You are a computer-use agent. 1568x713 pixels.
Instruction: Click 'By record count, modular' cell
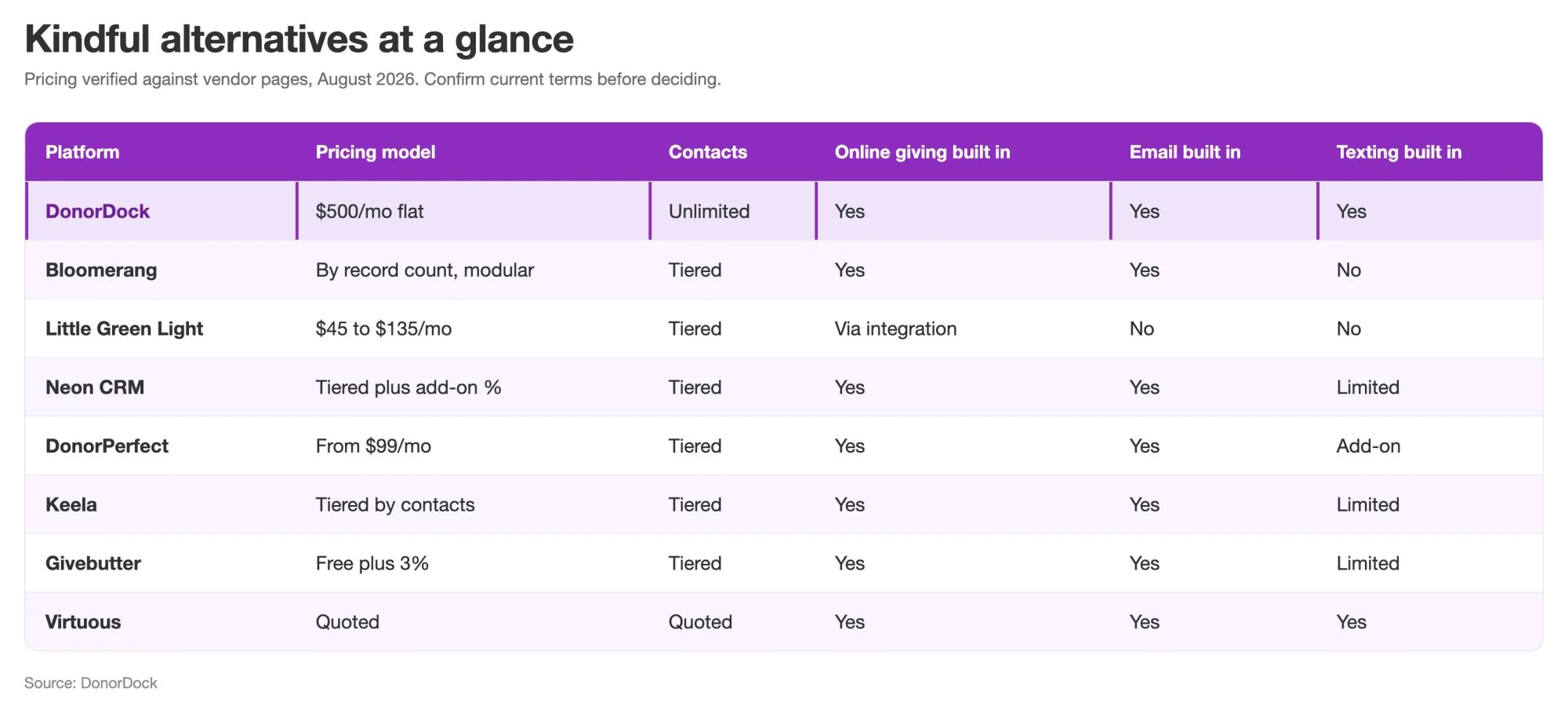(x=424, y=270)
